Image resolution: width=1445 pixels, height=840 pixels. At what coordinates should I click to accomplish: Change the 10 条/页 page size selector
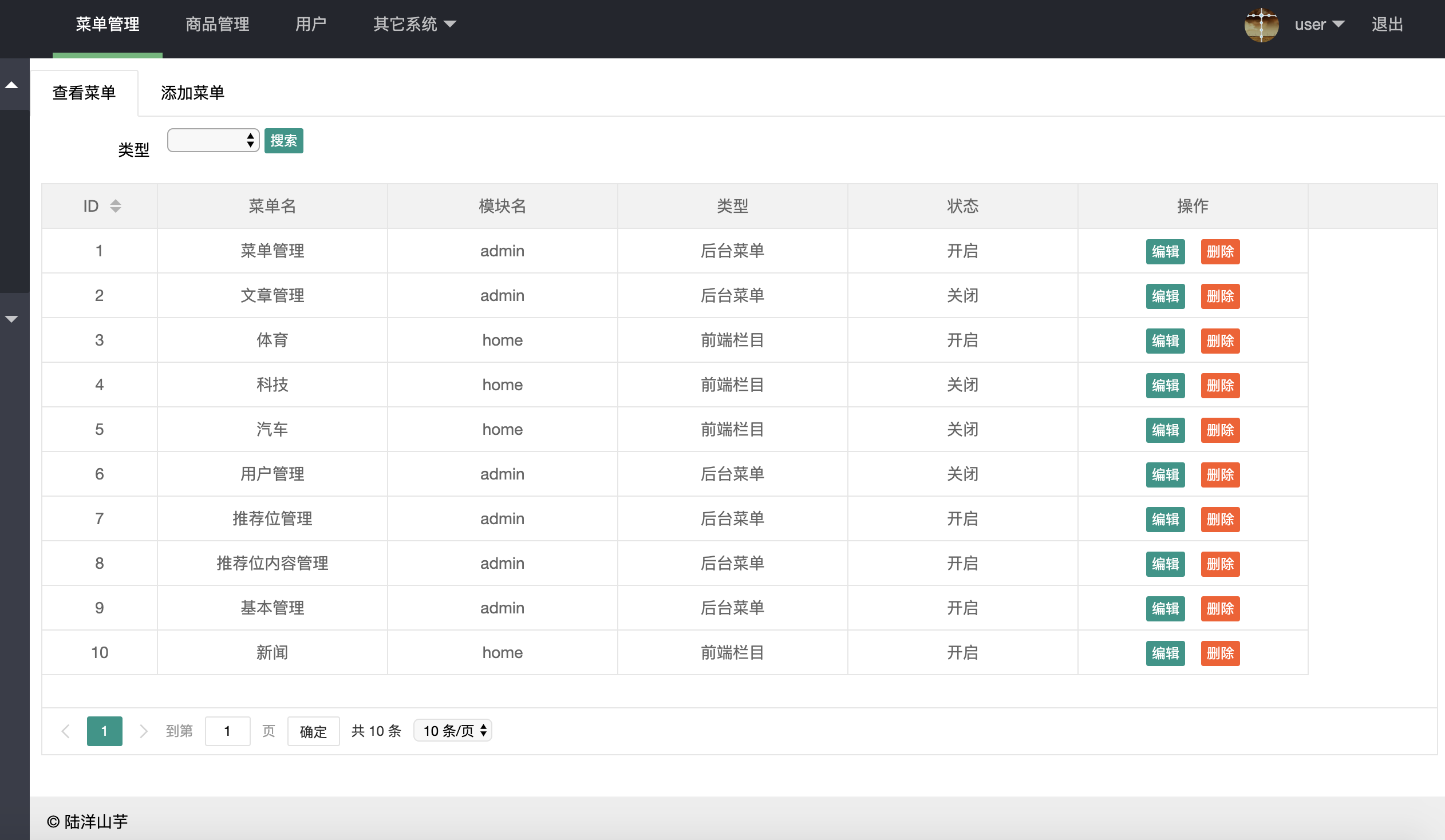(453, 731)
